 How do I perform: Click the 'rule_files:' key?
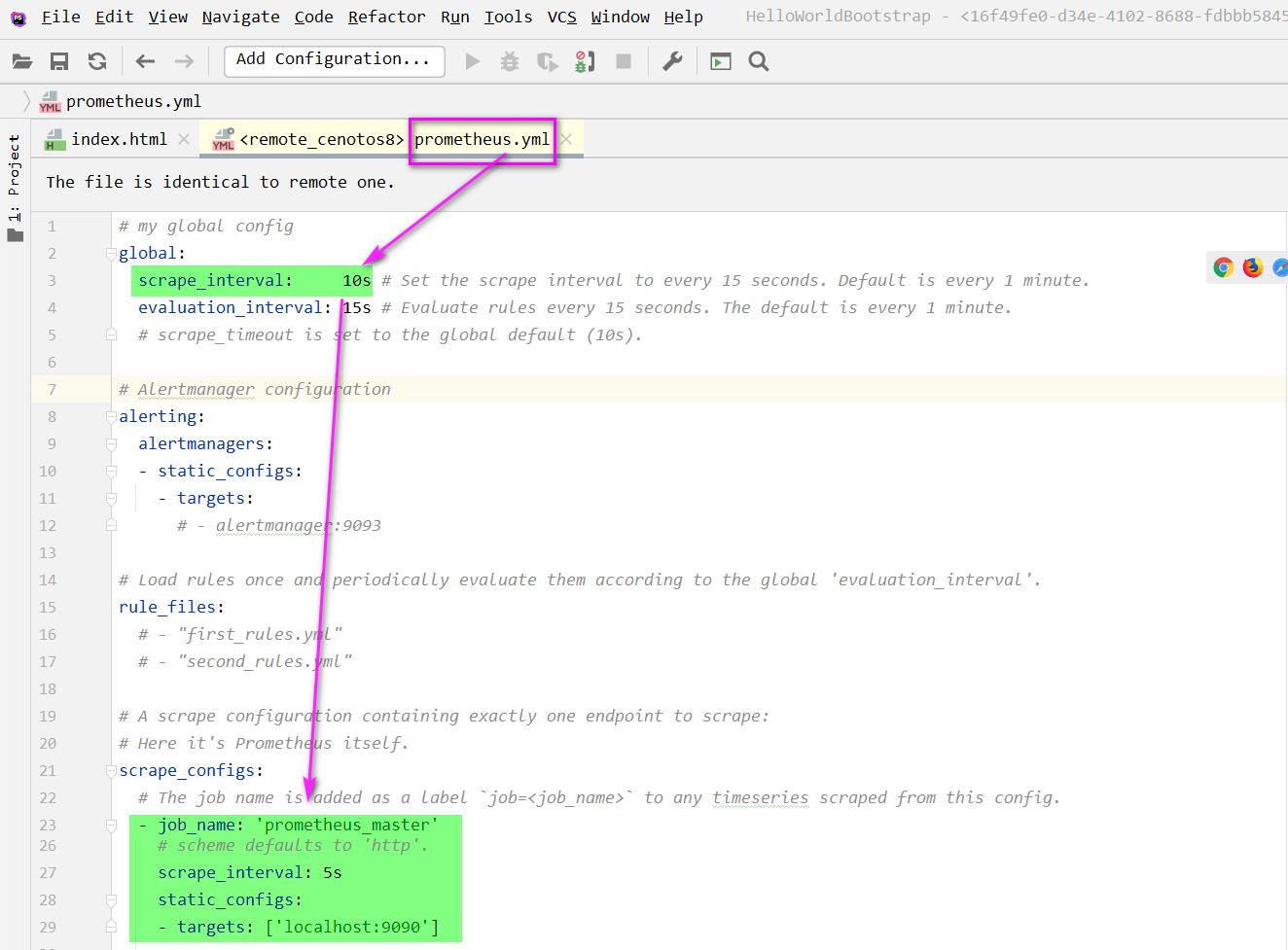point(171,608)
